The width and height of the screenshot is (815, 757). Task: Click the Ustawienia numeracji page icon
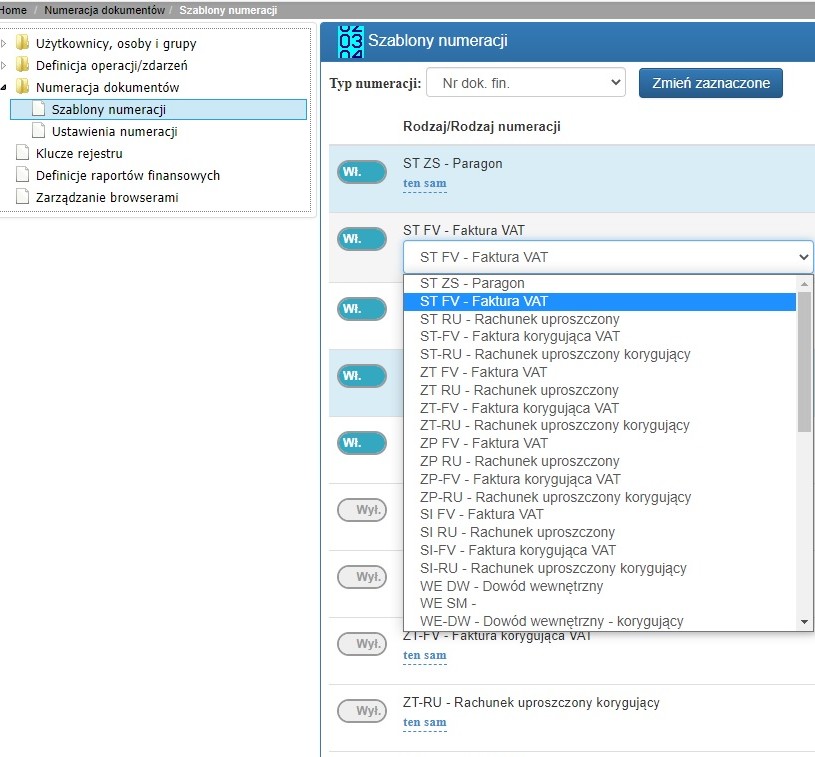[38, 130]
